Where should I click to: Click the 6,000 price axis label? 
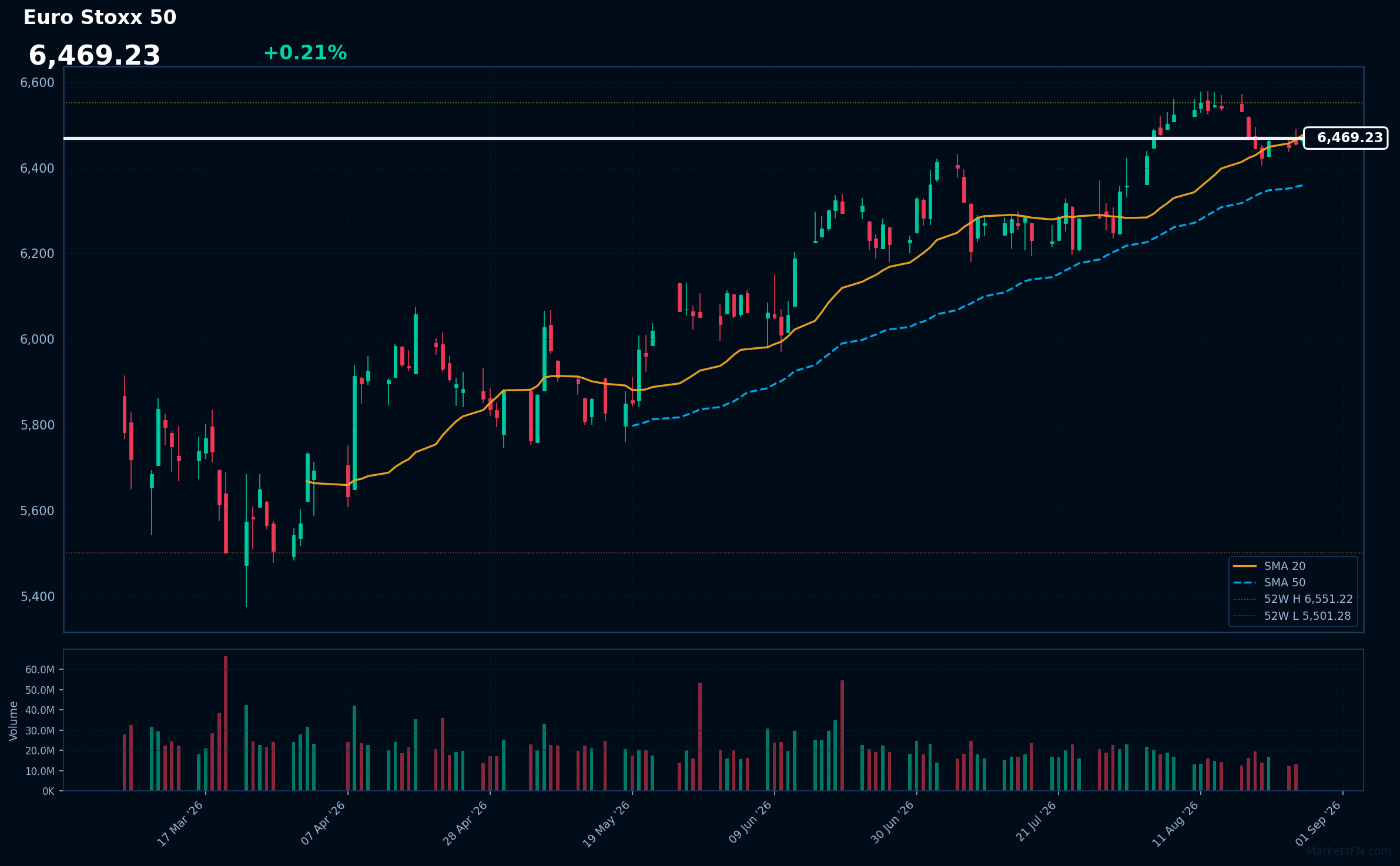pos(38,340)
